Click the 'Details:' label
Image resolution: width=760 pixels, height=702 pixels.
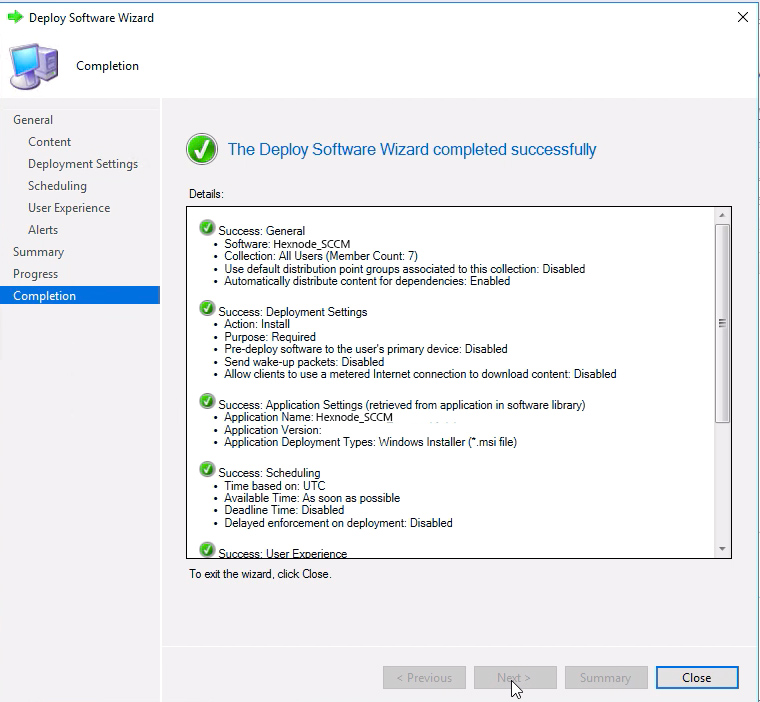pos(206,194)
